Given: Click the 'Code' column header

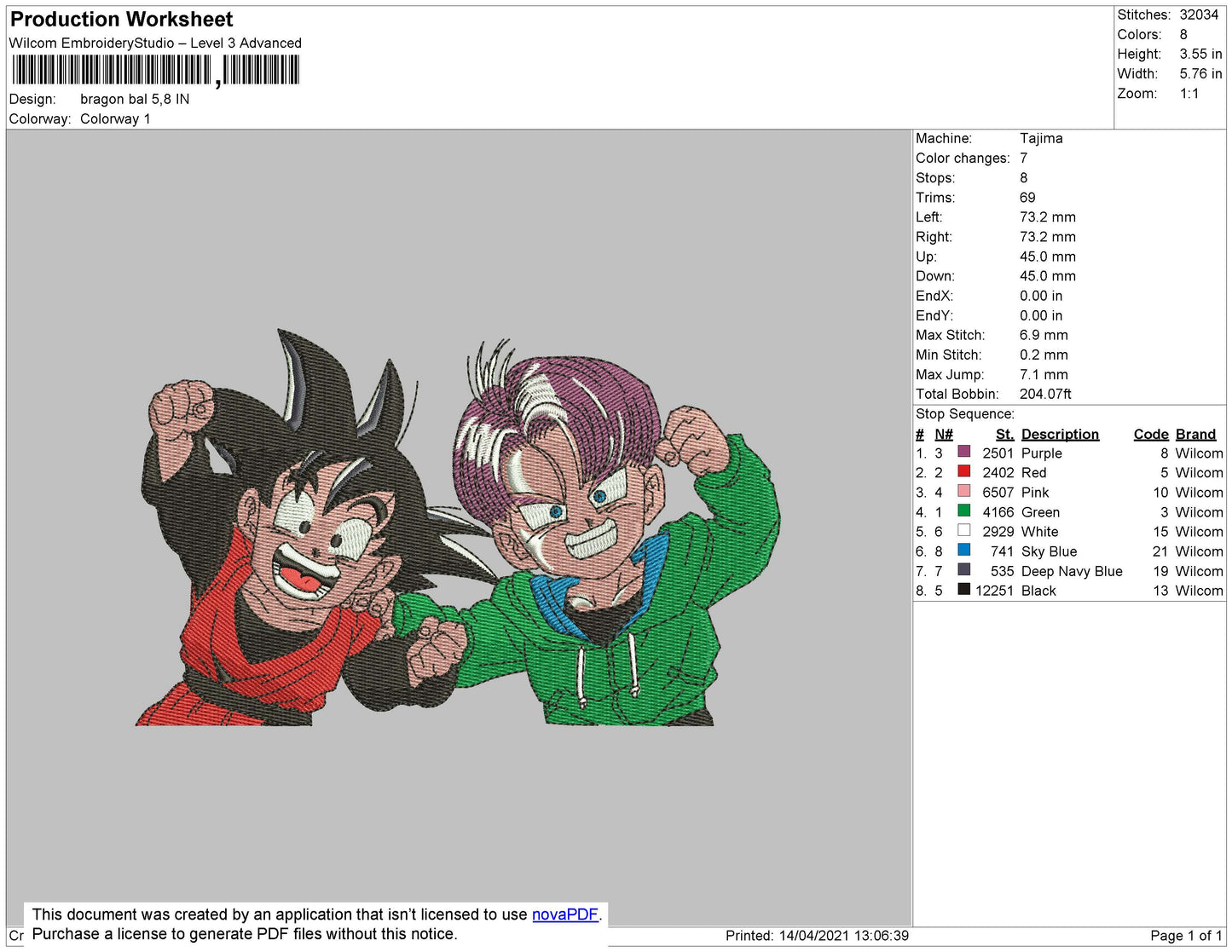Looking at the screenshot, I should click(x=1151, y=434).
